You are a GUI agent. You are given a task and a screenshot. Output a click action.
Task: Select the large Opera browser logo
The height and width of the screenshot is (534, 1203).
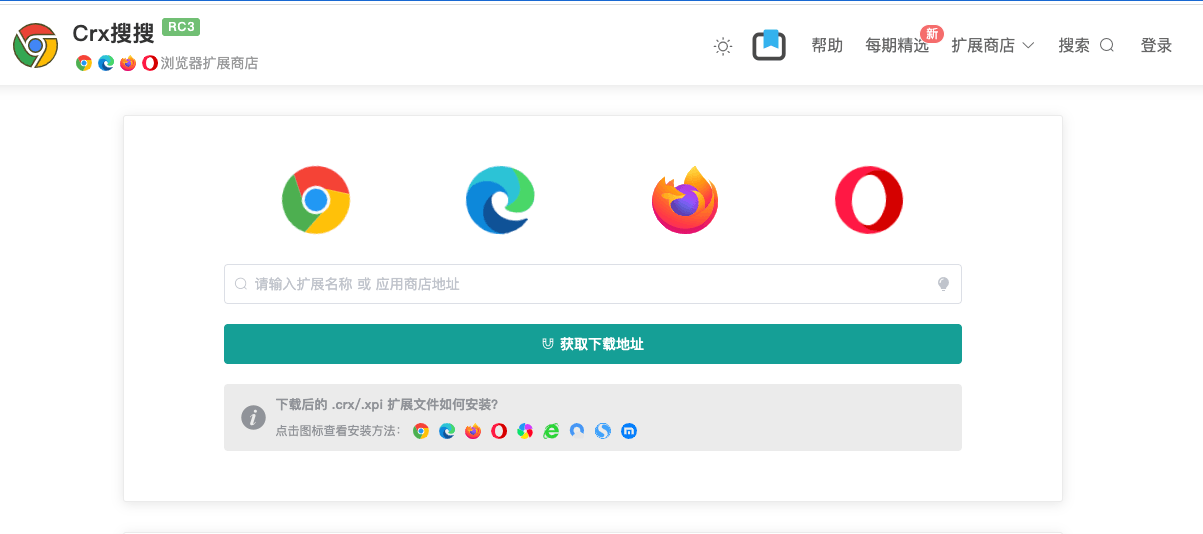869,200
